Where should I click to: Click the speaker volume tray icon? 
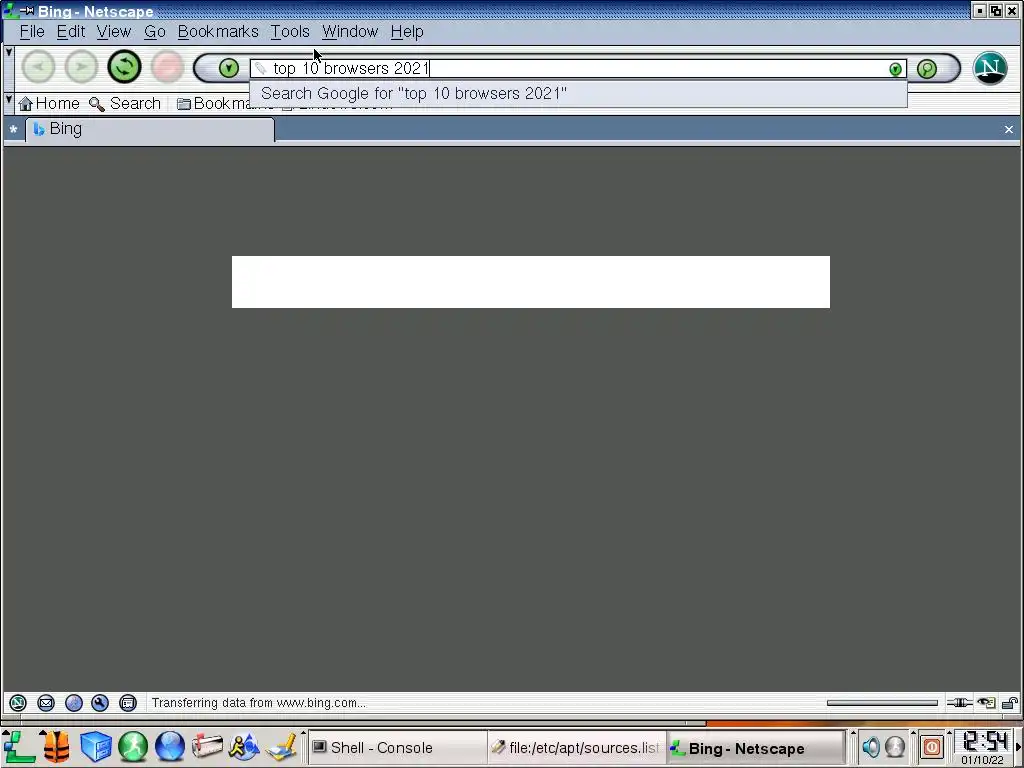[x=871, y=746]
